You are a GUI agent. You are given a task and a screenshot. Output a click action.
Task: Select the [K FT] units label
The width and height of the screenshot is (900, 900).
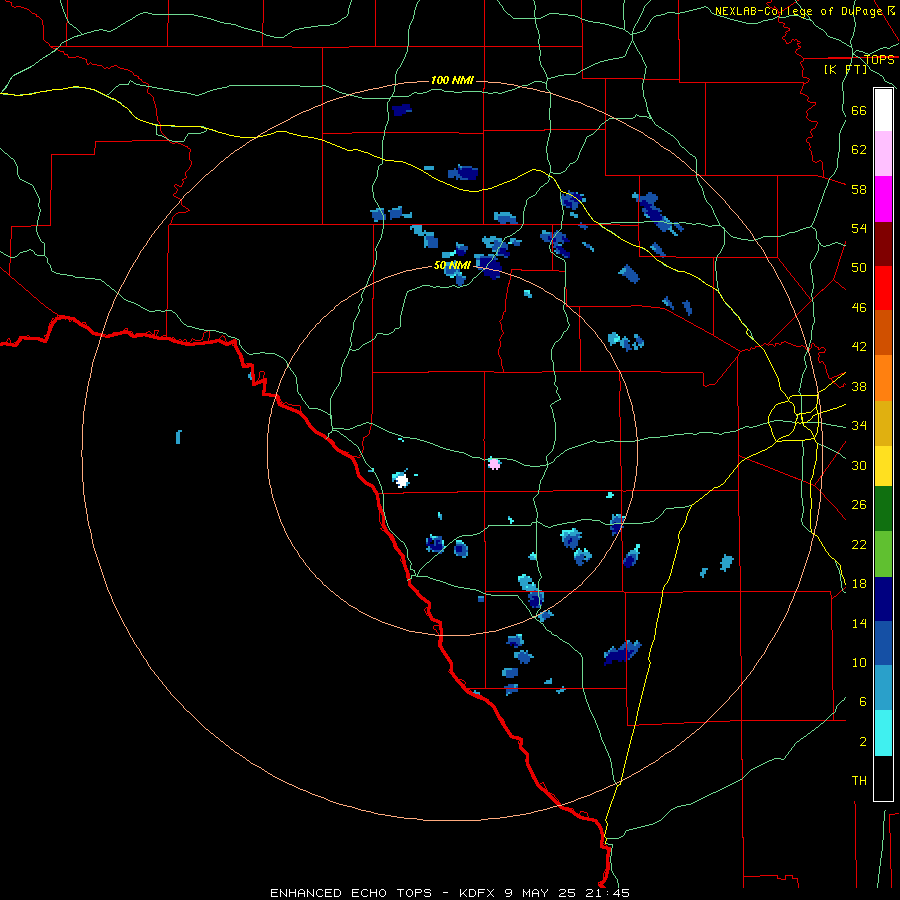[845, 69]
